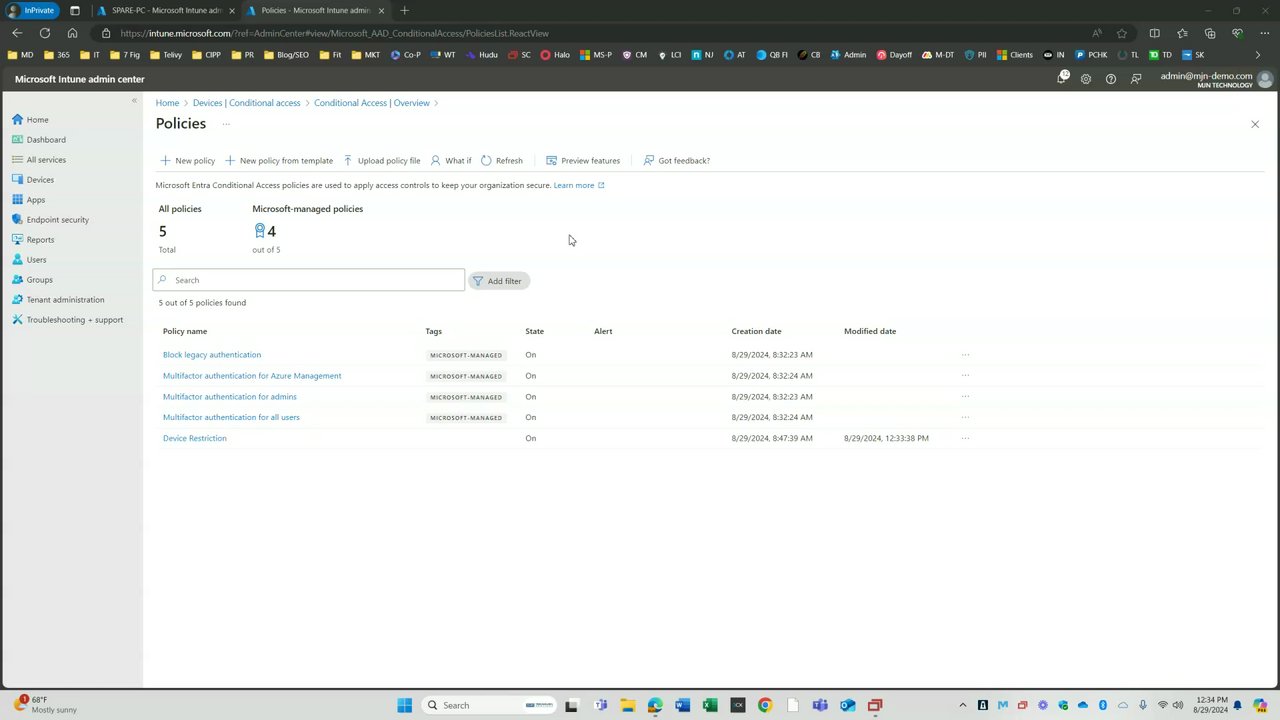The height and width of the screenshot is (720, 1280).
Task: Open the What if tool
Action: [451, 160]
